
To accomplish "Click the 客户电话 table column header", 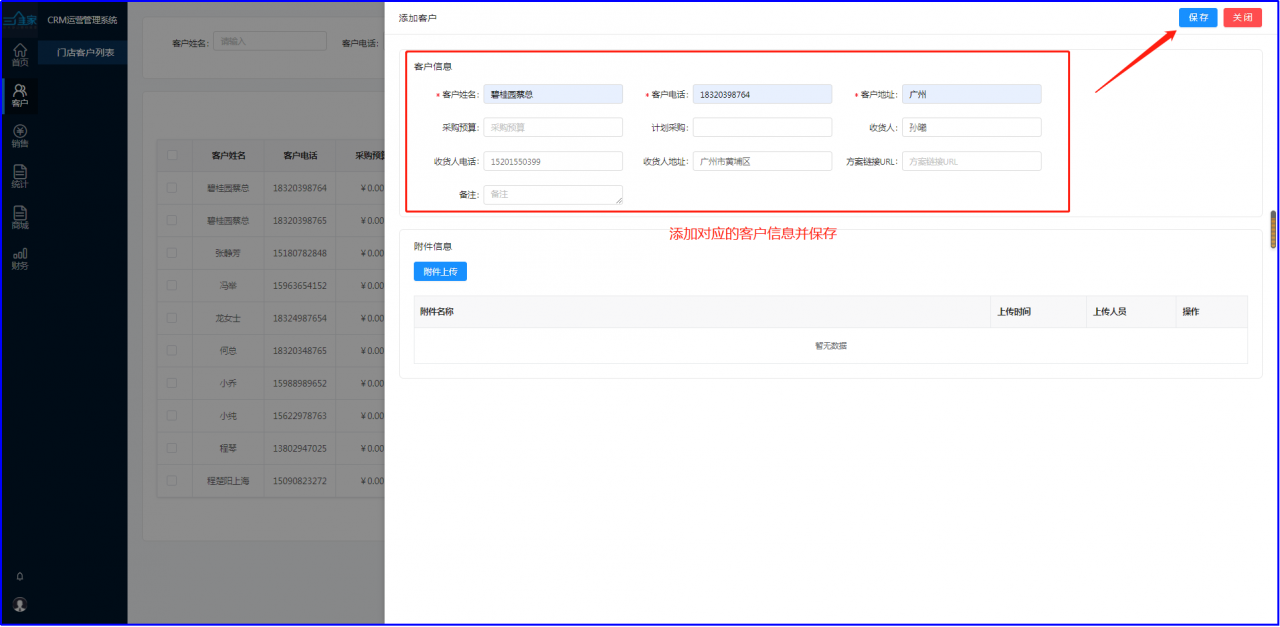I will click(300, 155).
